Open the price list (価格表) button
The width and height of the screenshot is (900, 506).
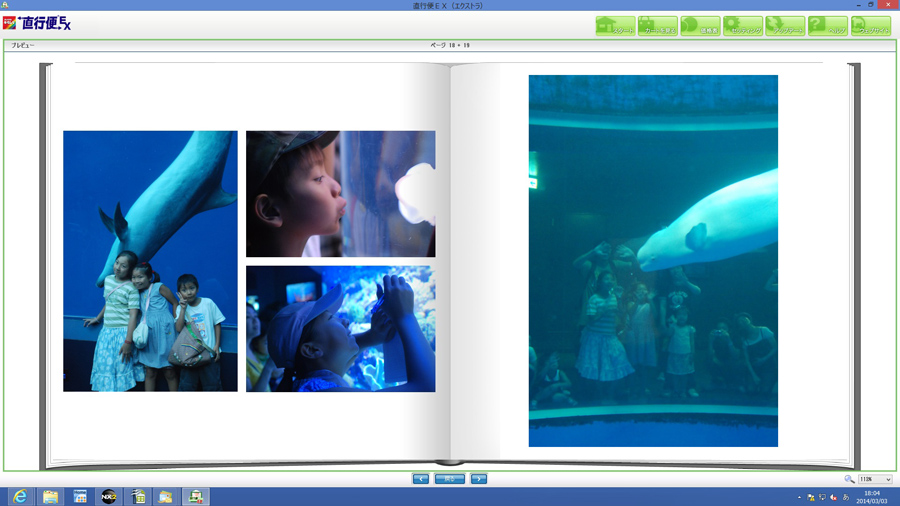[x=700, y=26]
